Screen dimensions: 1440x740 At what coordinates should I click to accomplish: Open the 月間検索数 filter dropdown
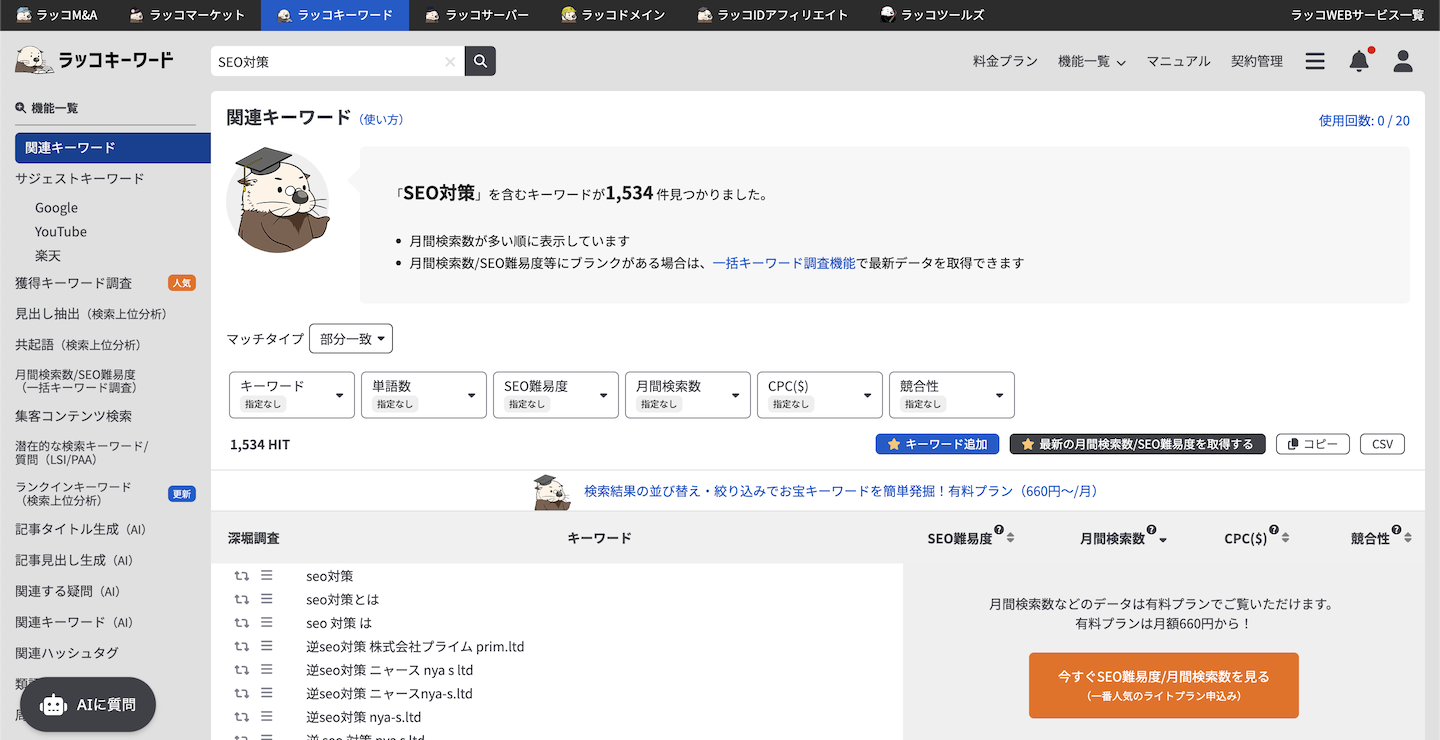coord(688,395)
